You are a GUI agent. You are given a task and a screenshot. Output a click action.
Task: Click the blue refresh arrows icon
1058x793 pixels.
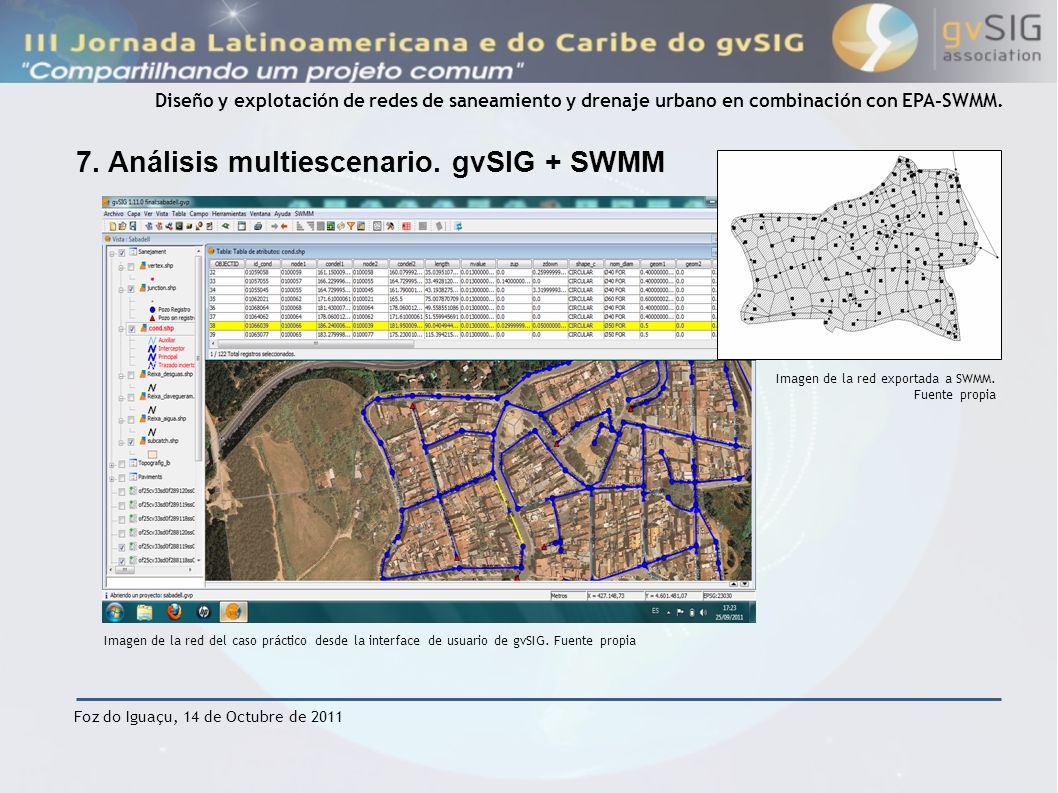459,226
